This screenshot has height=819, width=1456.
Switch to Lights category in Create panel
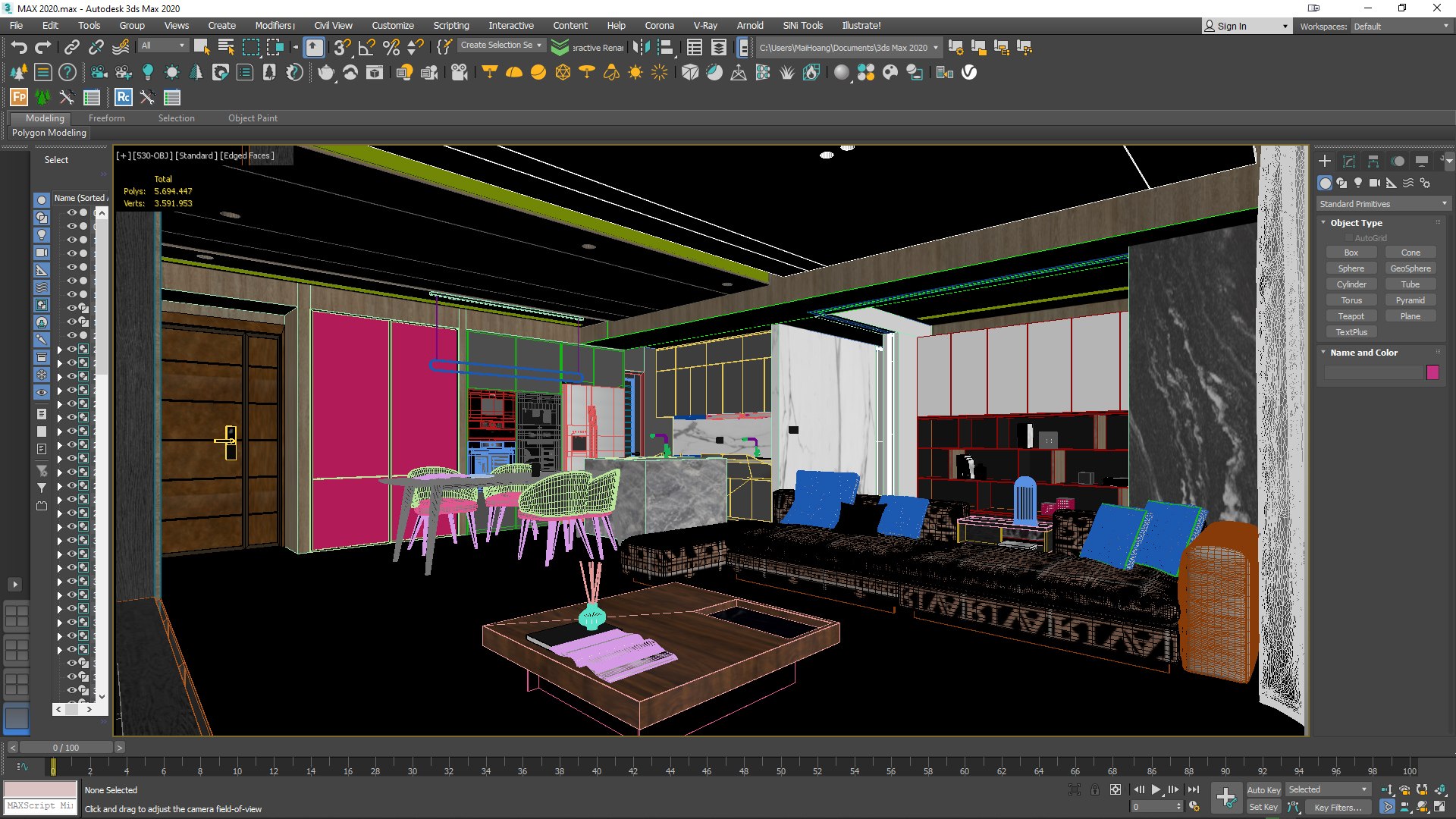(x=1358, y=183)
